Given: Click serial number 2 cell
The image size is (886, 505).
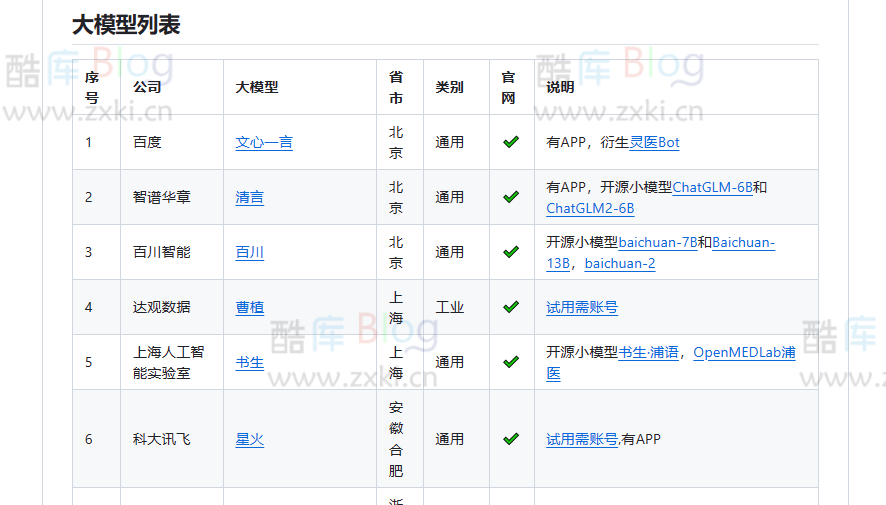Looking at the screenshot, I should (96, 197).
